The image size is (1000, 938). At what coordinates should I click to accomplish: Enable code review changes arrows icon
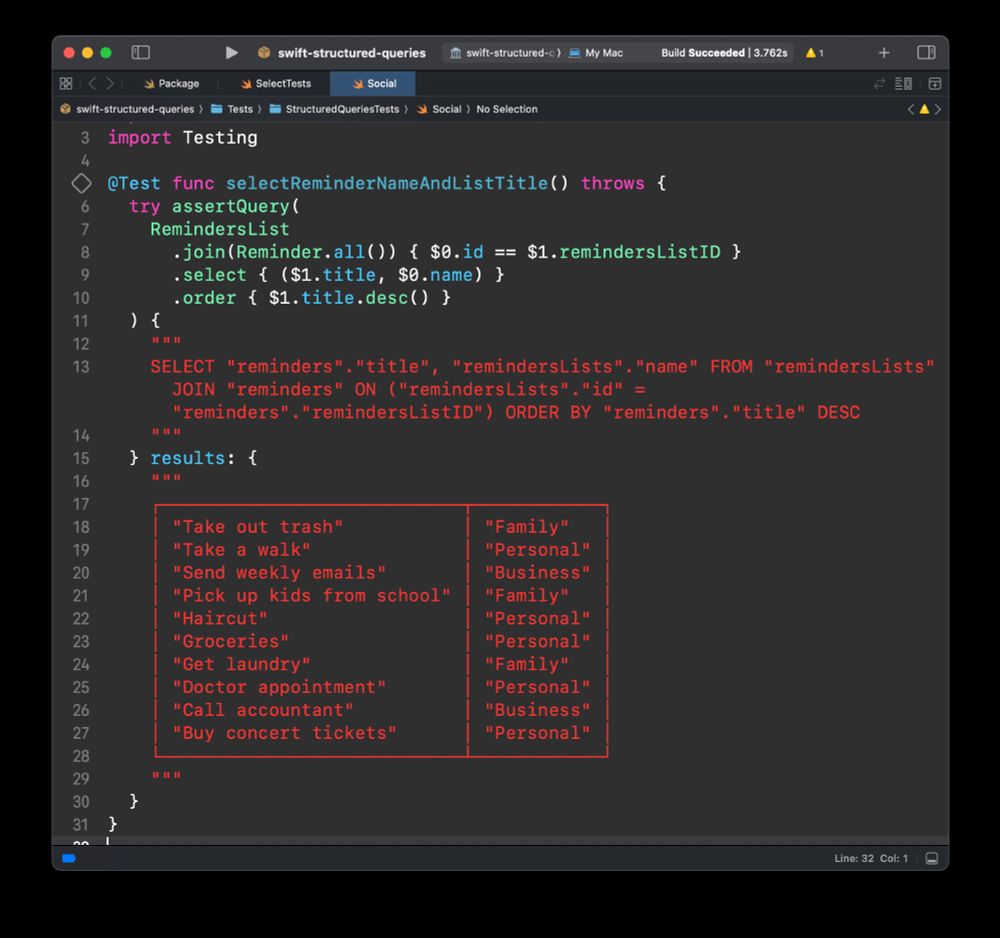[x=879, y=84]
